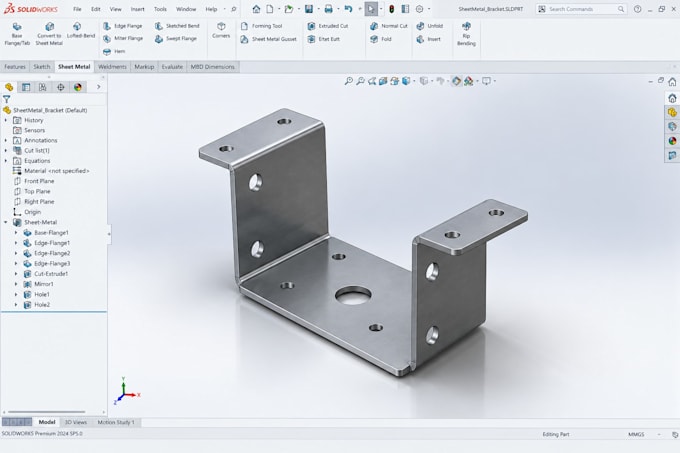Open the MMGS unit system dropdown
680x453 pixels.
[x=659, y=434]
